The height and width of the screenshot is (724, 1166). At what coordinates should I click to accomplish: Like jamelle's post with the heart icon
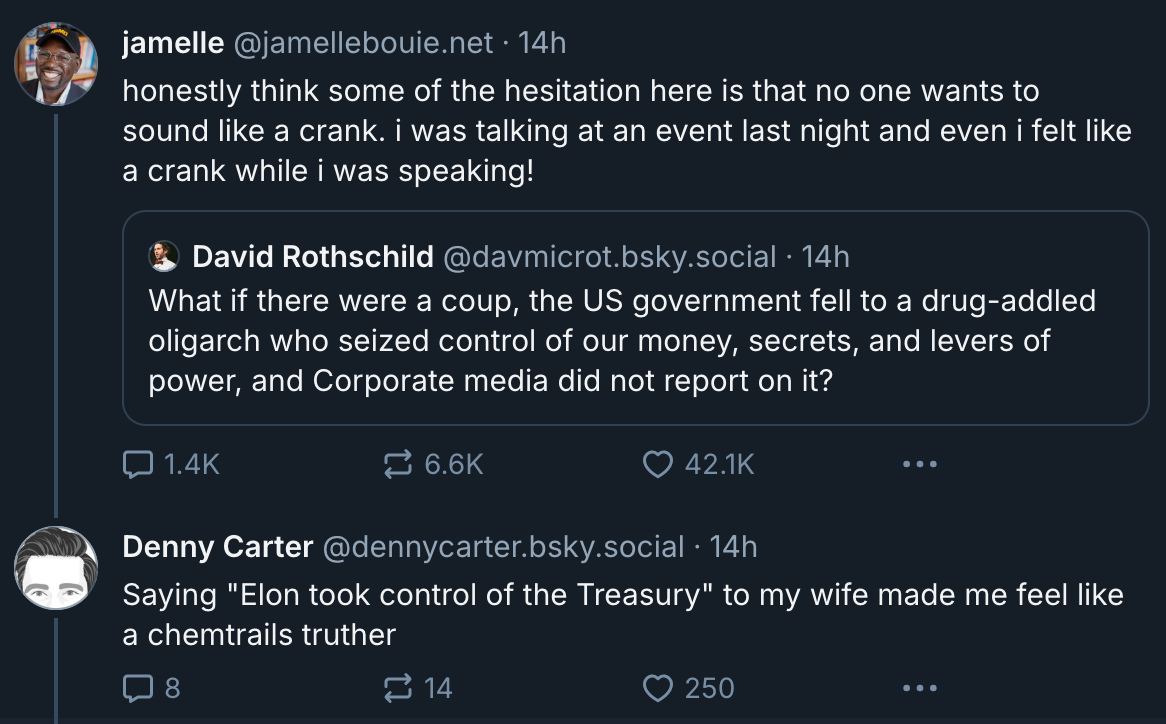pos(657,464)
